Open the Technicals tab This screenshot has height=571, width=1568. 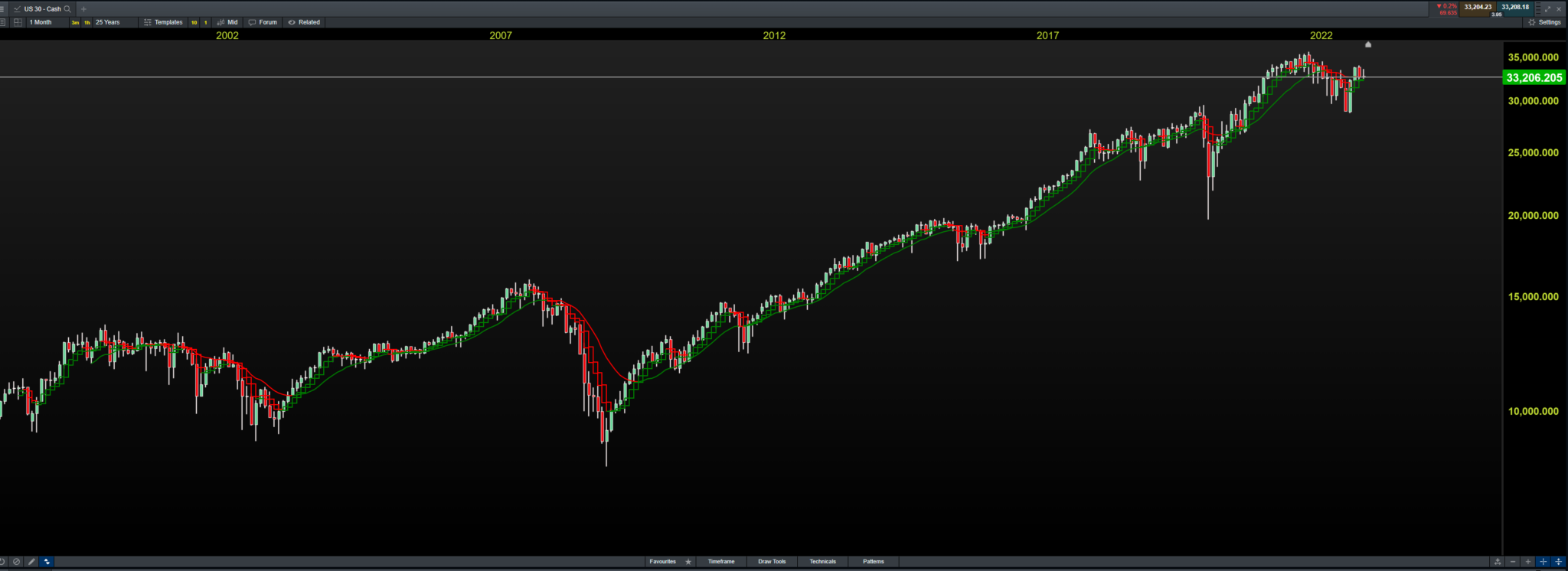(x=823, y=562)
